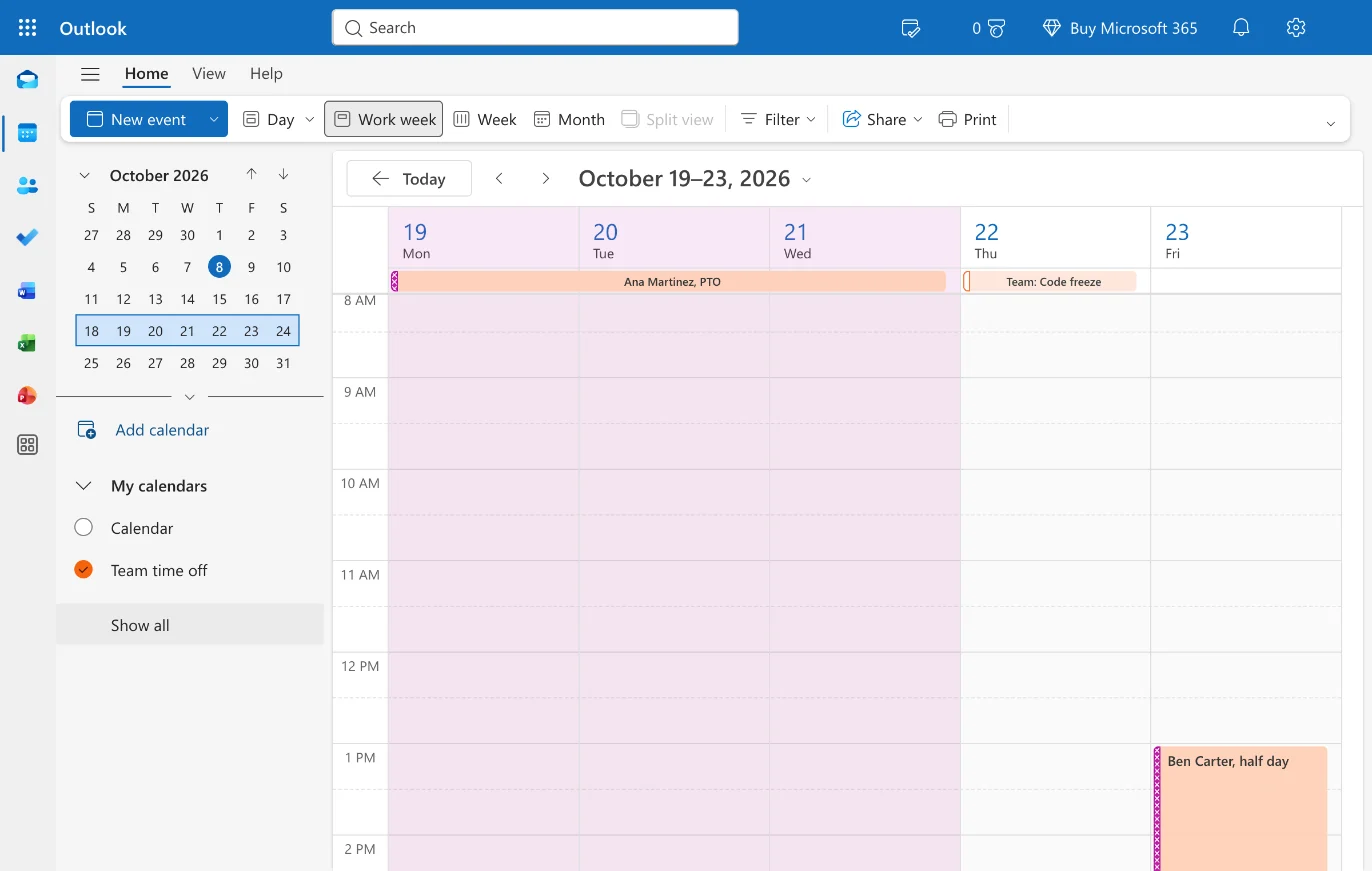Open the Ana Martinez, PTO event

click(669, 281)
